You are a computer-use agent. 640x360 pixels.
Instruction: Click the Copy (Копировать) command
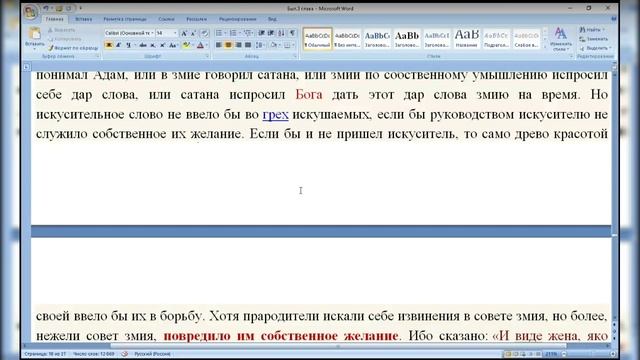64,39
